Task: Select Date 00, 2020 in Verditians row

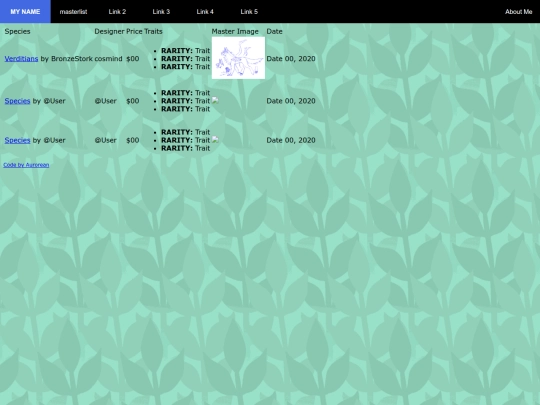Action: click(291, 59)
